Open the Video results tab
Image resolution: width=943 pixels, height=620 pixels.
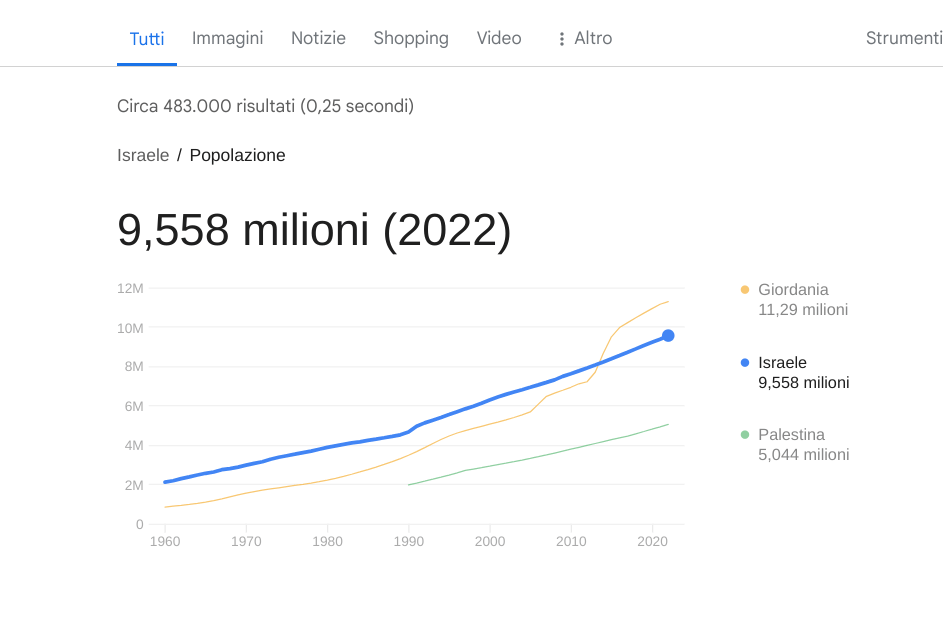coord(499,38)
